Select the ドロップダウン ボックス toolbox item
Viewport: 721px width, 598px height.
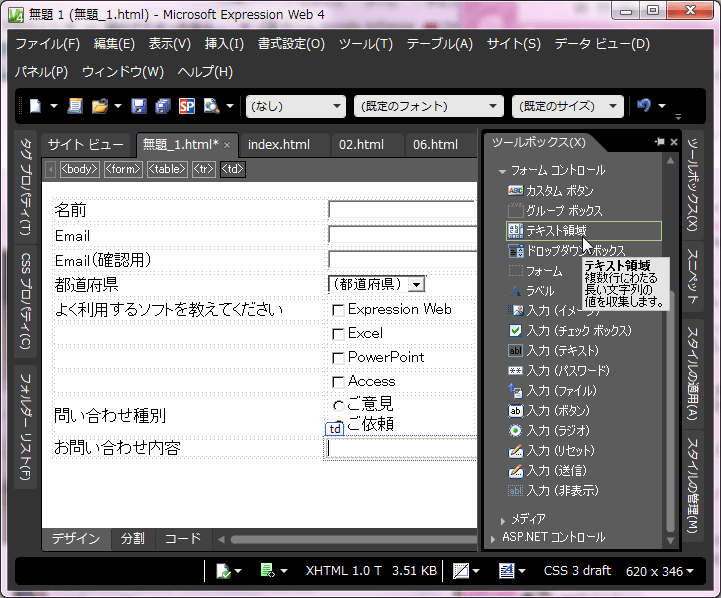point(584,251)
